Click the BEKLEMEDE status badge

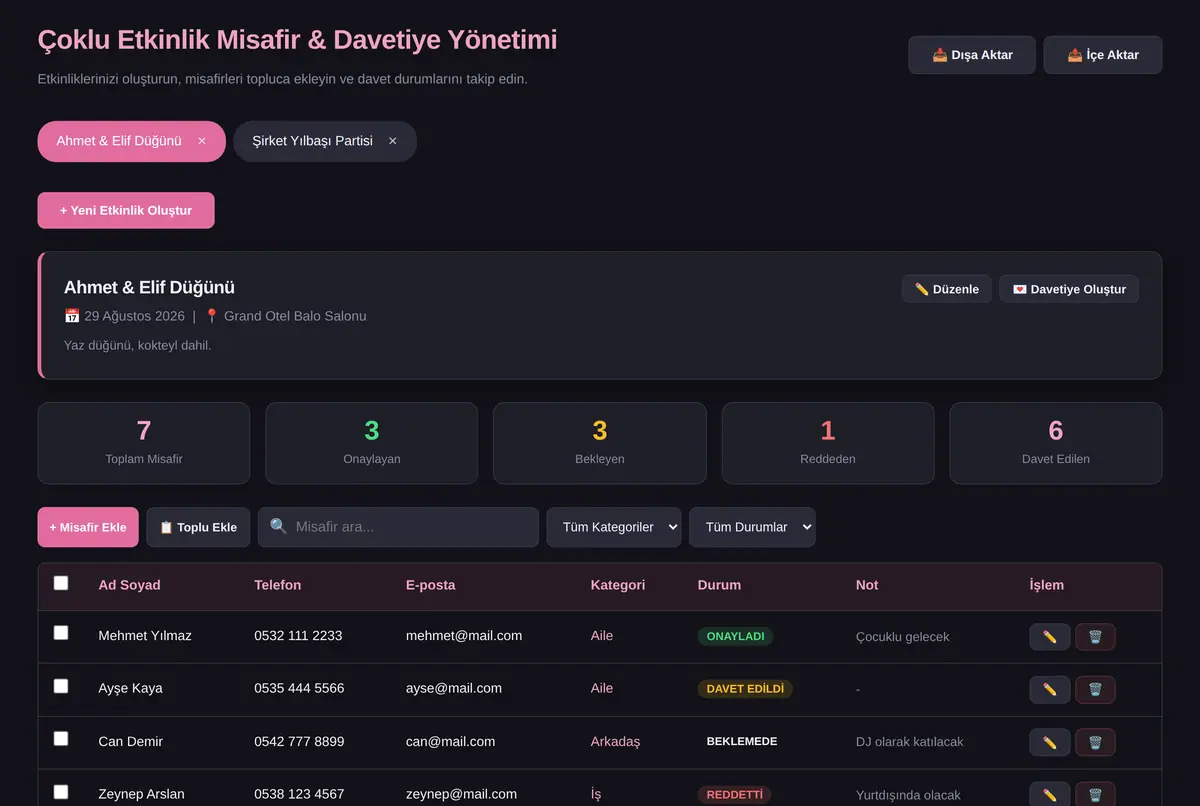pyautogui.click(x=742, y=742)
